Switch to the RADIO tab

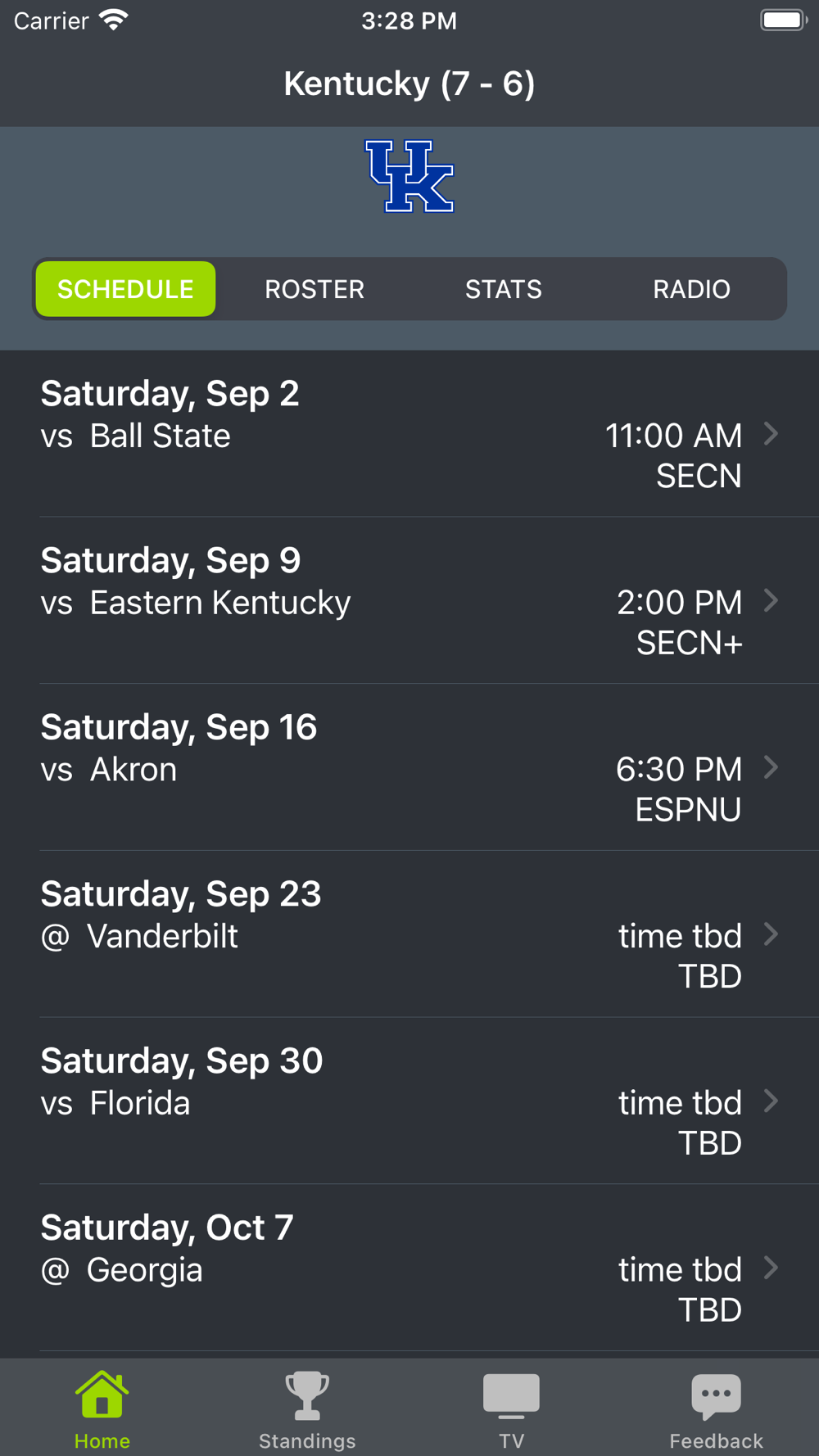tap(691, 289)
